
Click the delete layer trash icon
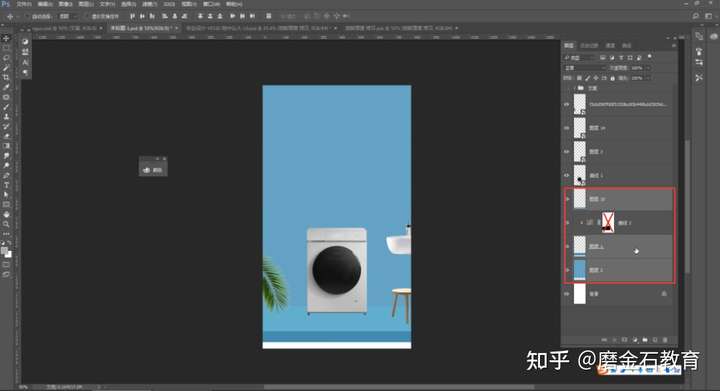tap(665, 340)
